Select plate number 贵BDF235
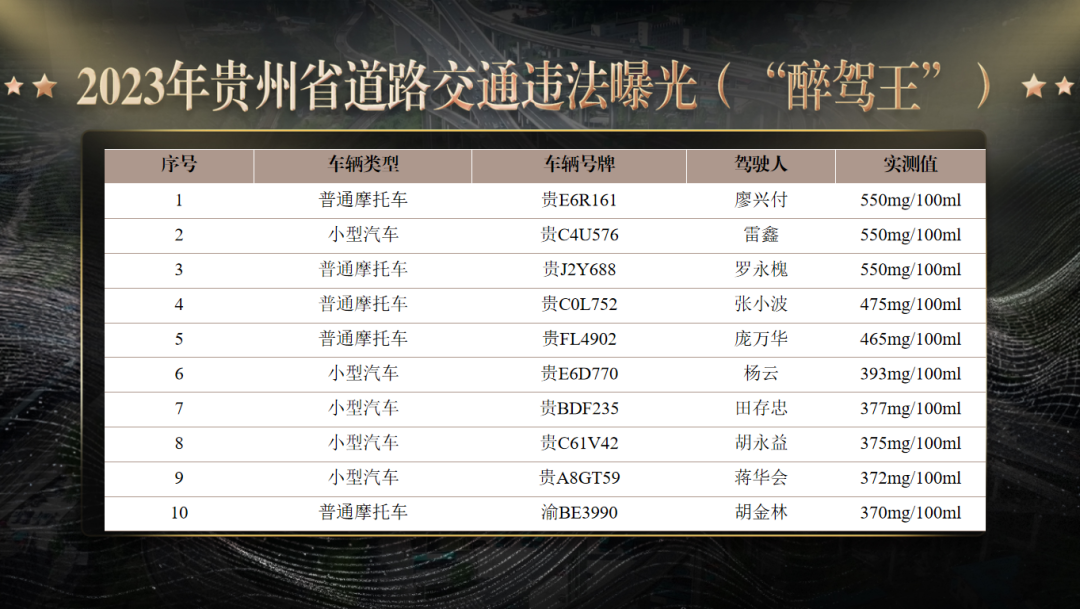This screenshot has width=1080, height=609. click(x=579, y=408)
